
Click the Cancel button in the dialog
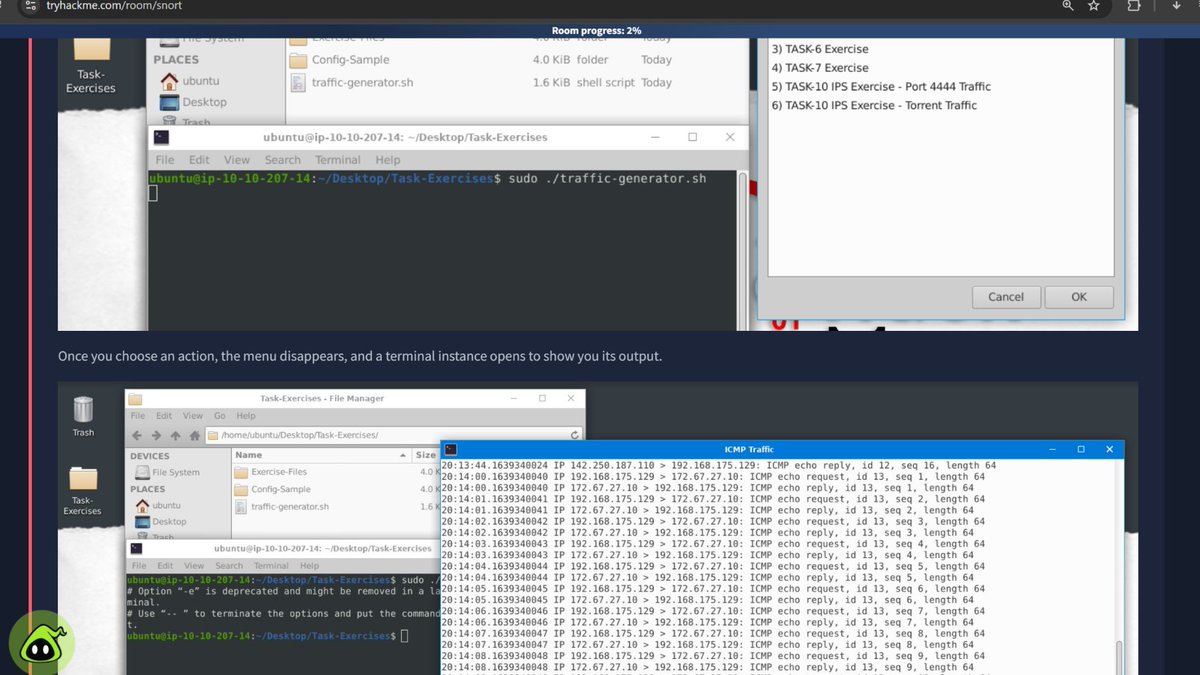[1006, 297]
